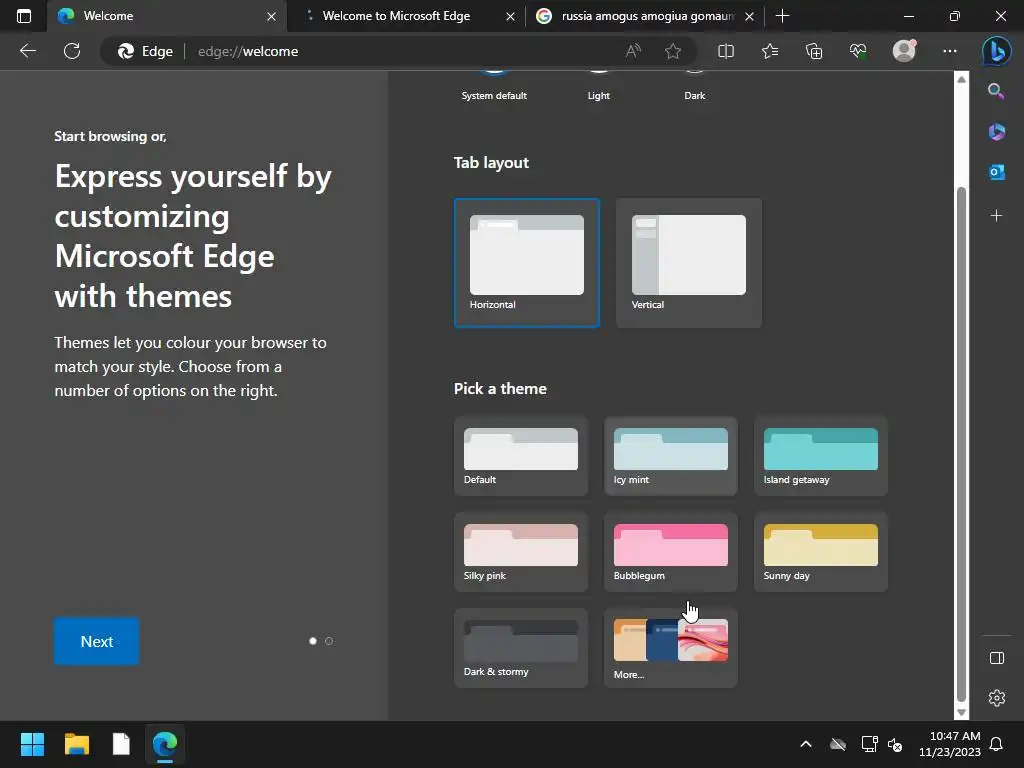Open the blank document taskbar icon
This screenshot has width=1024, height=768.
121,744
